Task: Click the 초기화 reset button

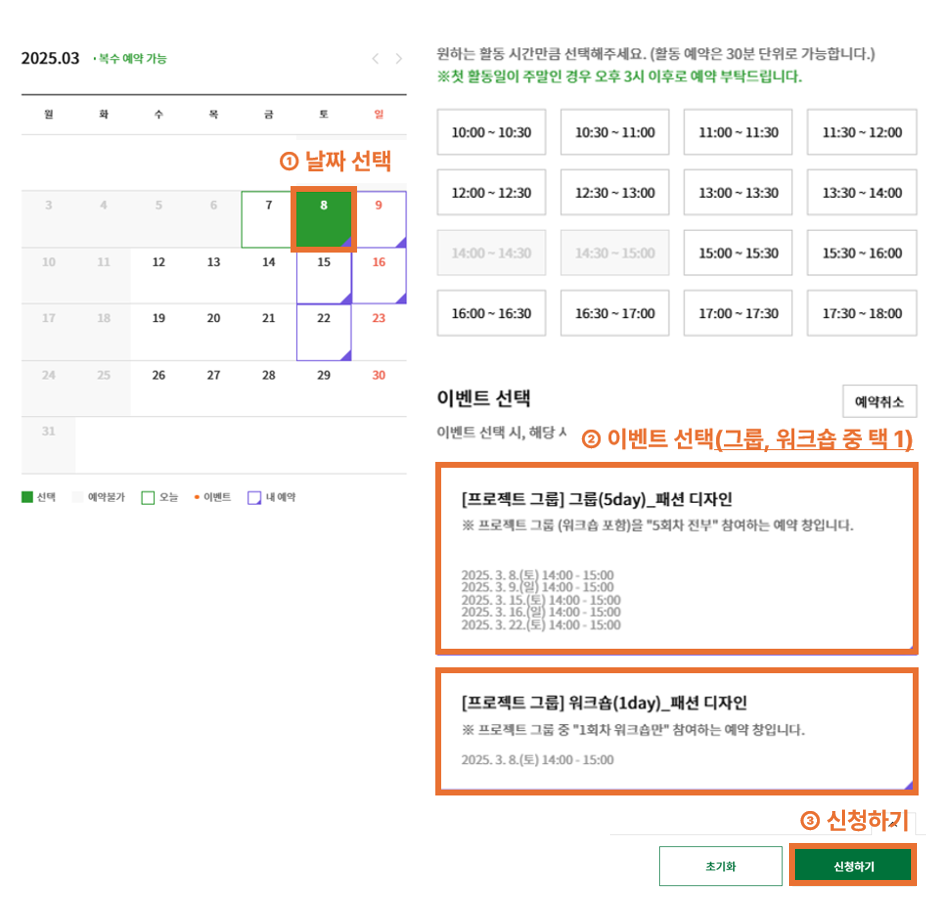Action: click(x=721, y=866)
